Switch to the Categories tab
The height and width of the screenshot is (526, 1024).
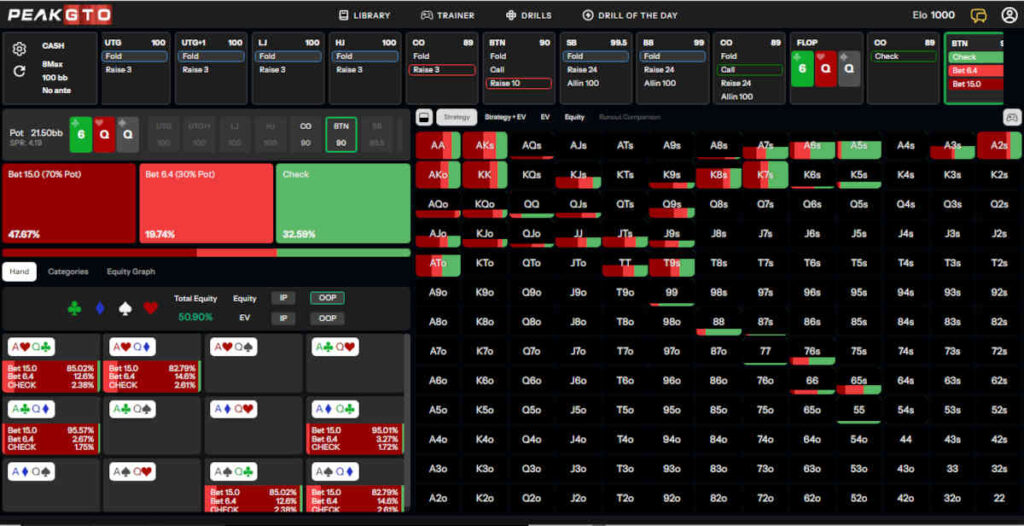tap(68, 271)
